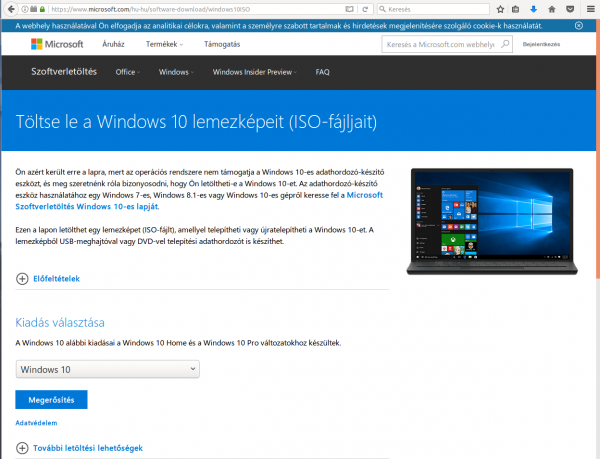The height and width of the screenshot is (459, 600).
Task: Open the Windows dropdown in dark nav bar
Action: point(176,72)
